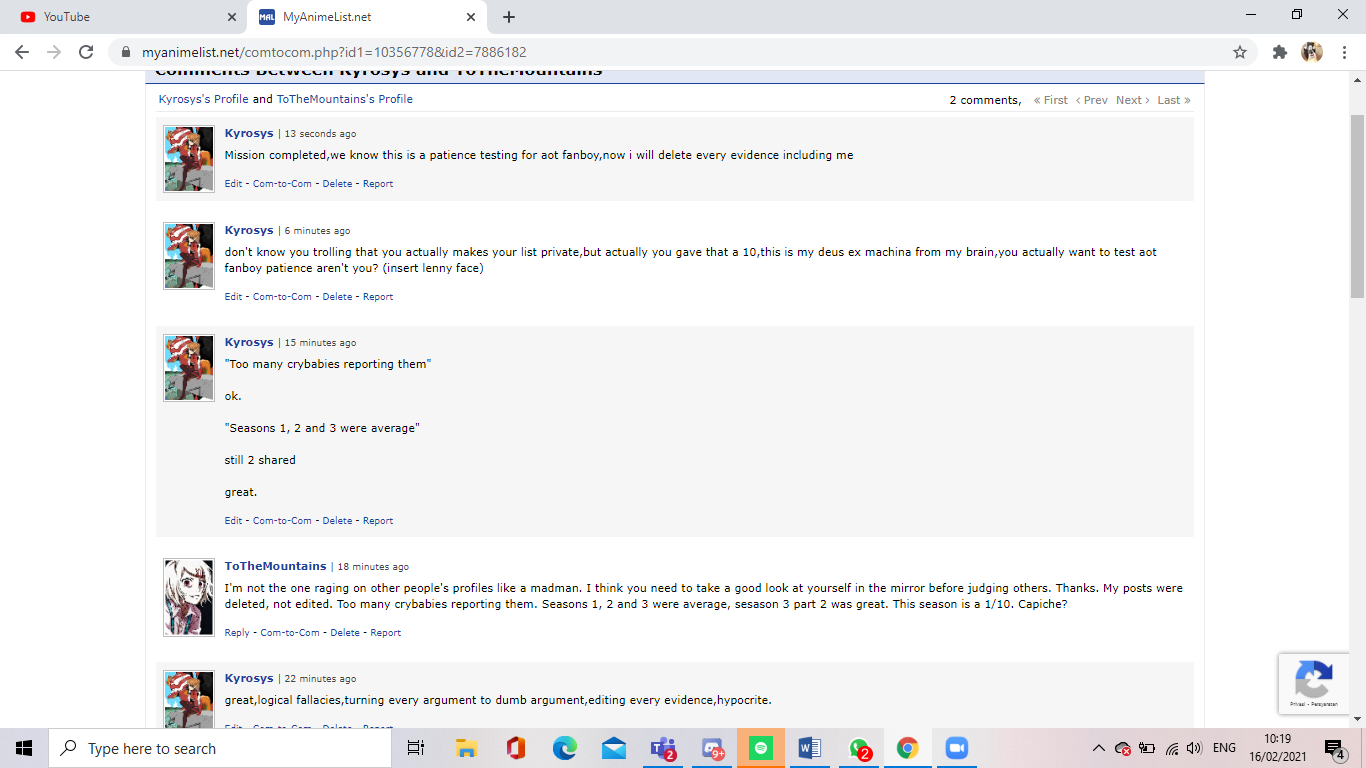
Task: Edit the 15 minutes ago comment
Action: [233, 521]
